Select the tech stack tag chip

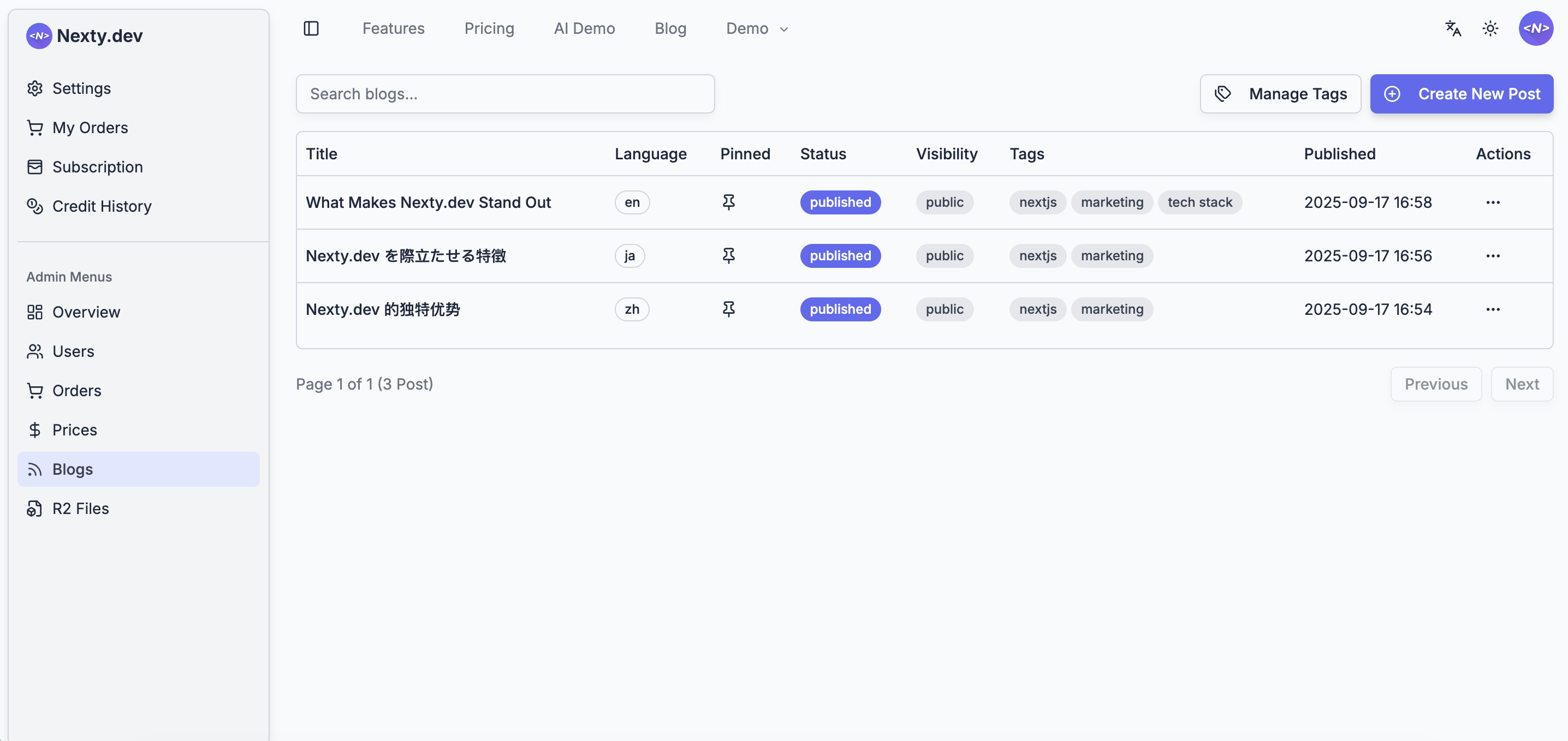click(x=1199, y=202)
